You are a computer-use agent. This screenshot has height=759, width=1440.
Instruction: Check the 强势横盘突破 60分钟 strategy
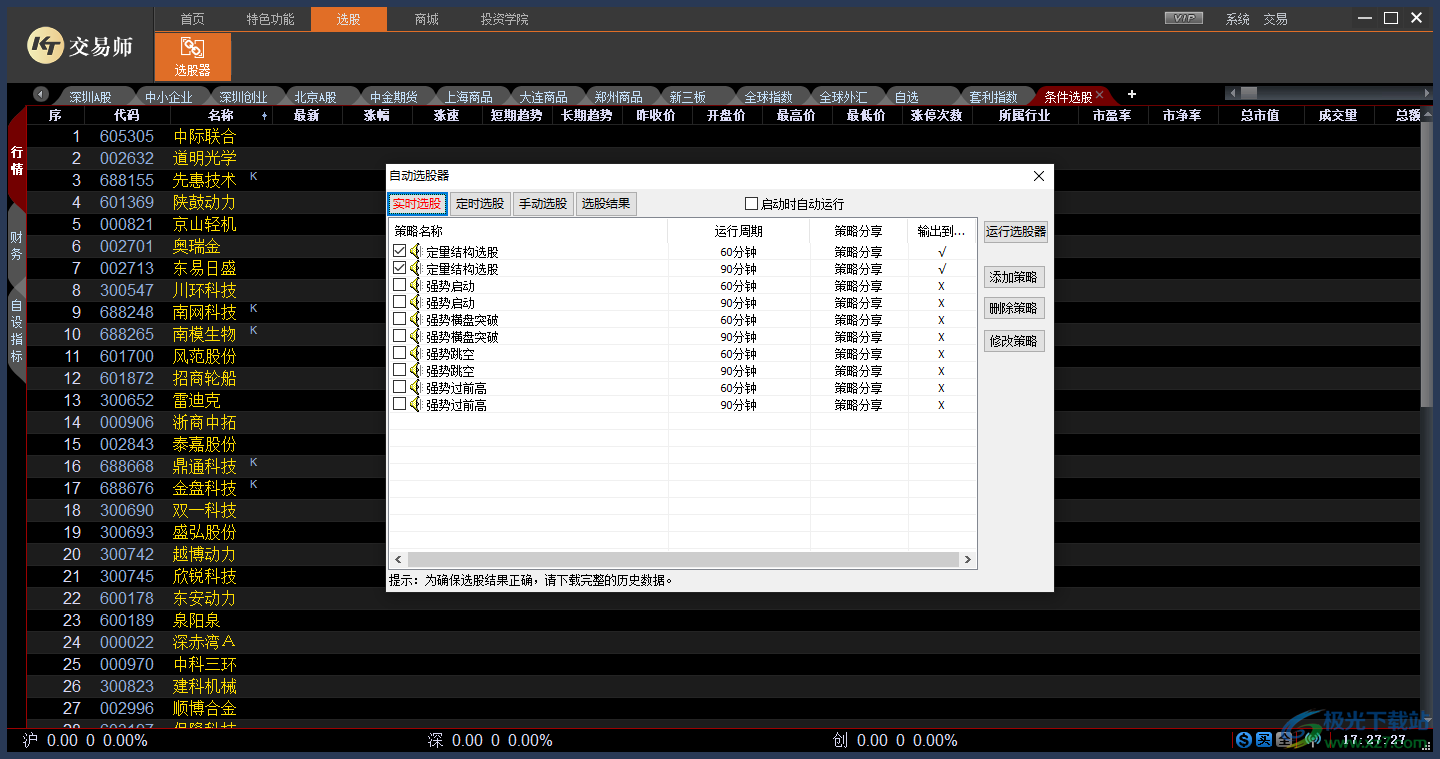click(399, 319)
